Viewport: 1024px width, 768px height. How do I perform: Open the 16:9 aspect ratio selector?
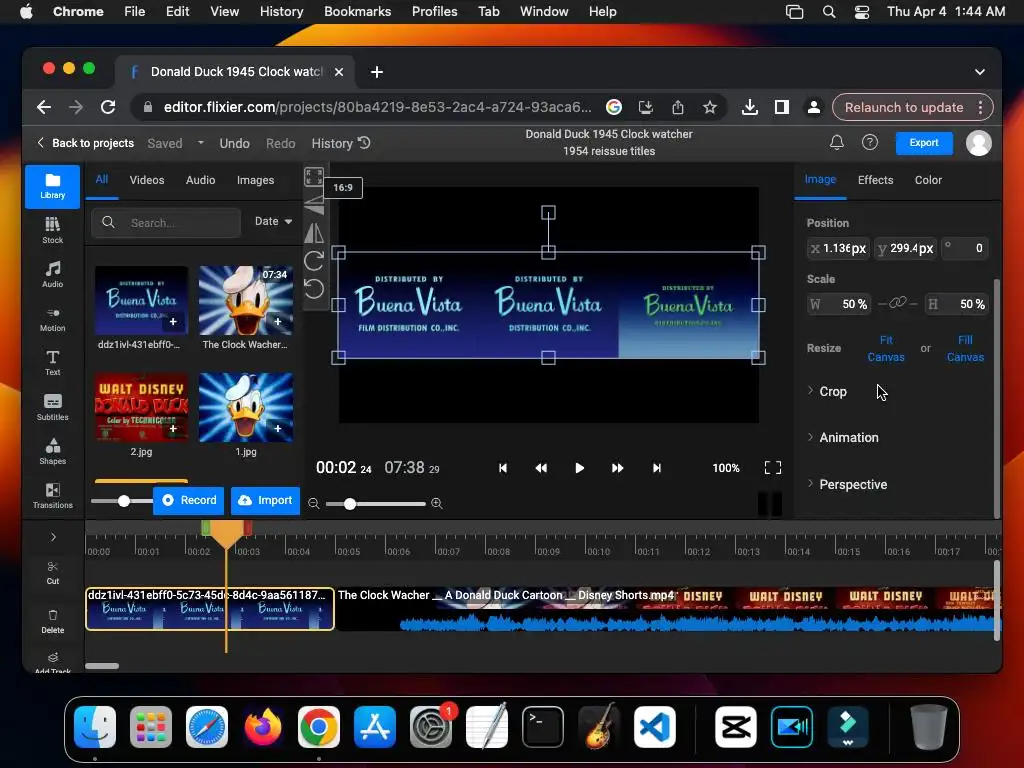(x=343, y=187)
